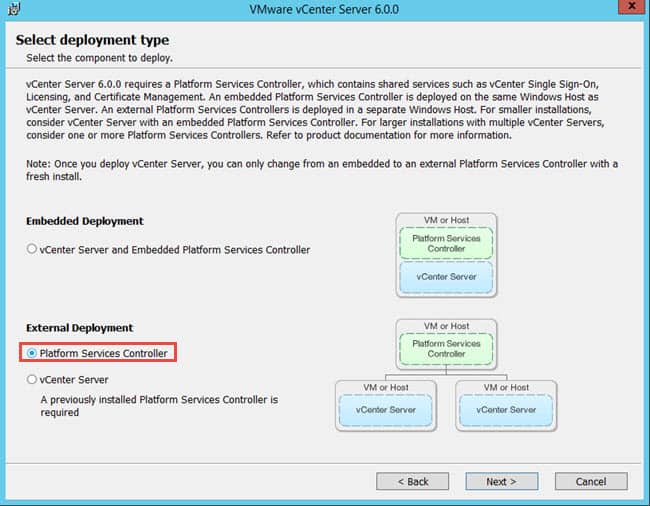
Task: Click 'Select the component to deploy.' subtitle
Action: click(99, 58)
